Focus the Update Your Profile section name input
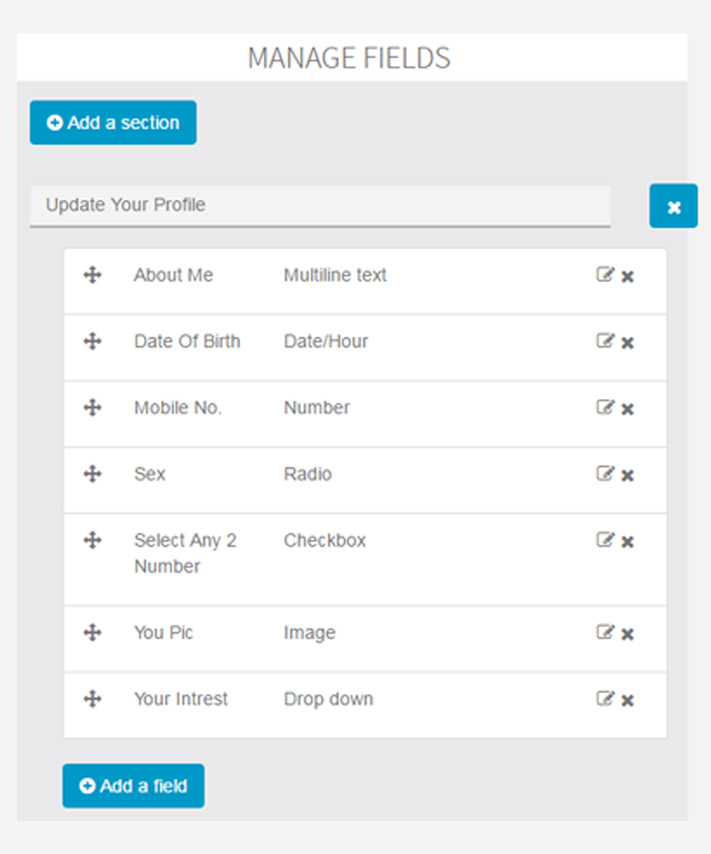711x854 pixels. pyautogui.click(x=320, y=206)
